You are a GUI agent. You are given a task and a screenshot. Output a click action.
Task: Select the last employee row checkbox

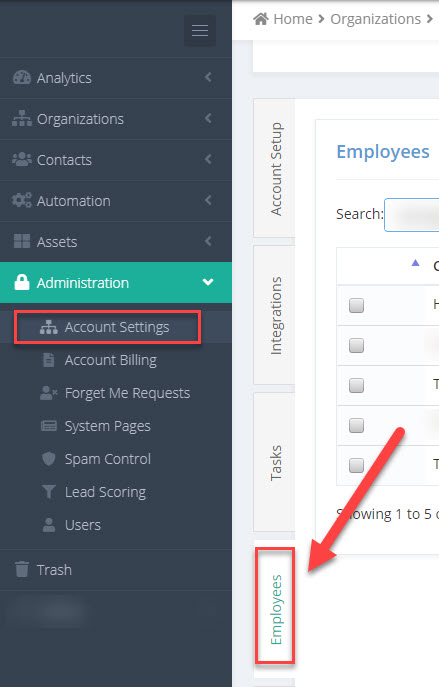[357, 465]
